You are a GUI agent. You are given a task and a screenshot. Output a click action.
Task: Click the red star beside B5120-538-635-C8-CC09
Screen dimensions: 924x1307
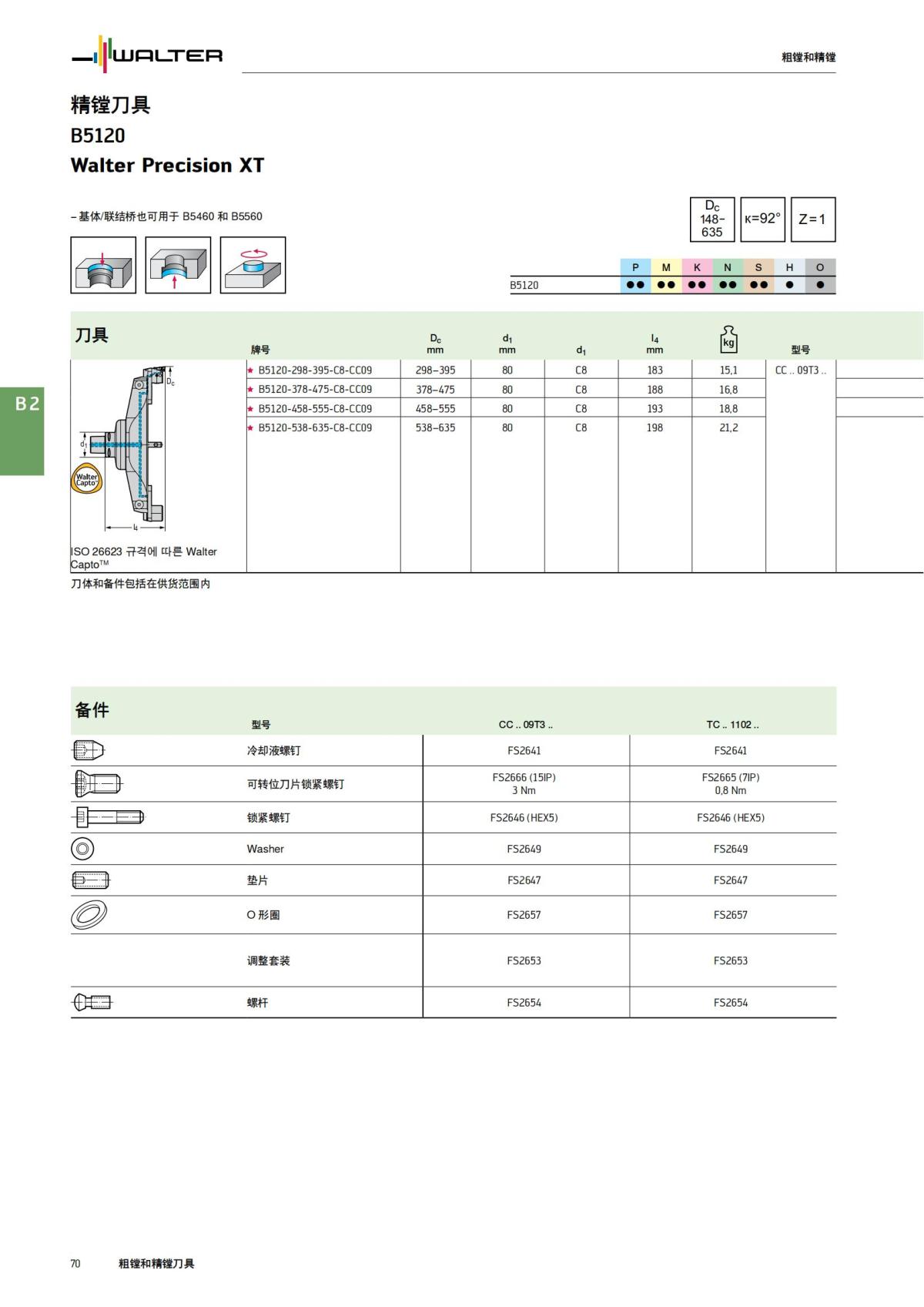point(250,428)
